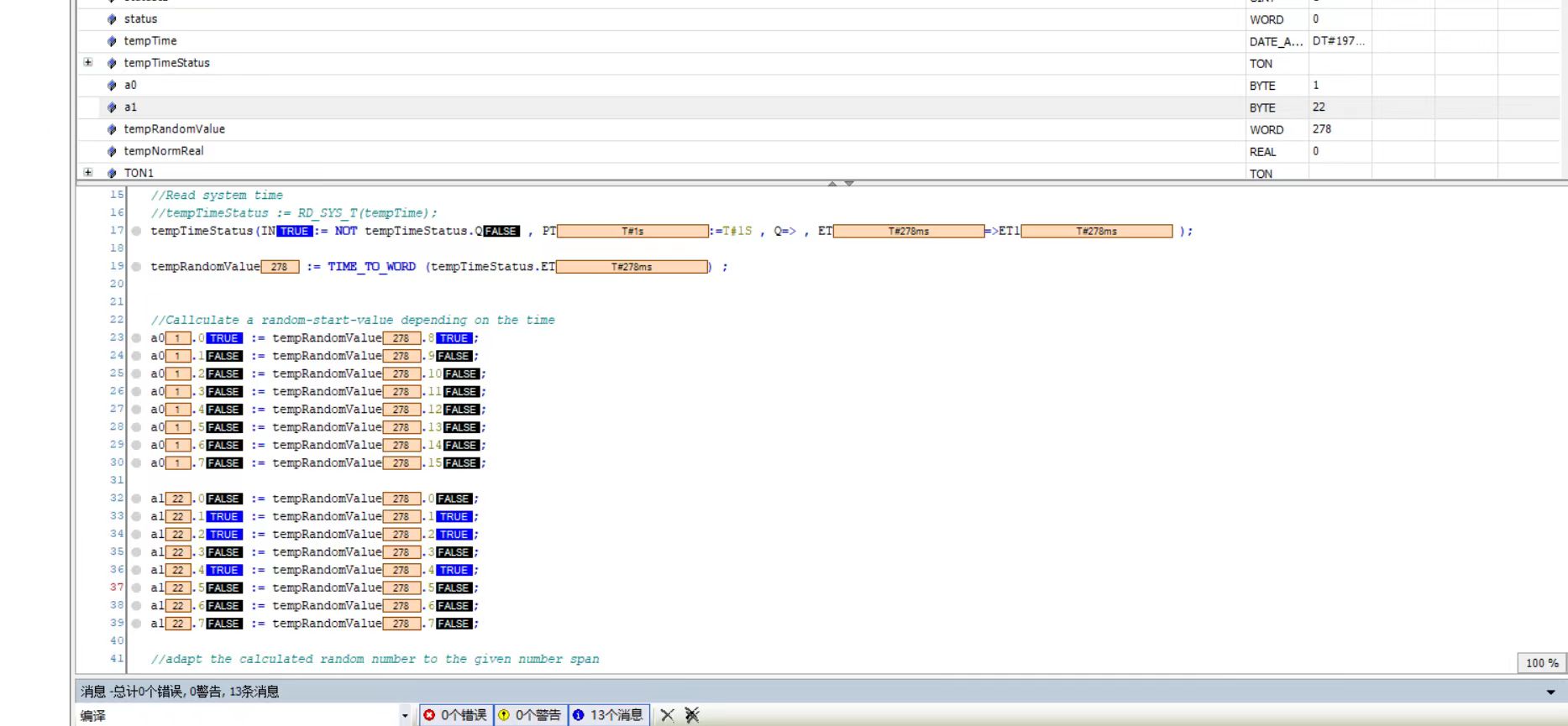The image size is (1568, 726).
Task: Click the WORD type of status
Action: click(x=1266, y=19)
